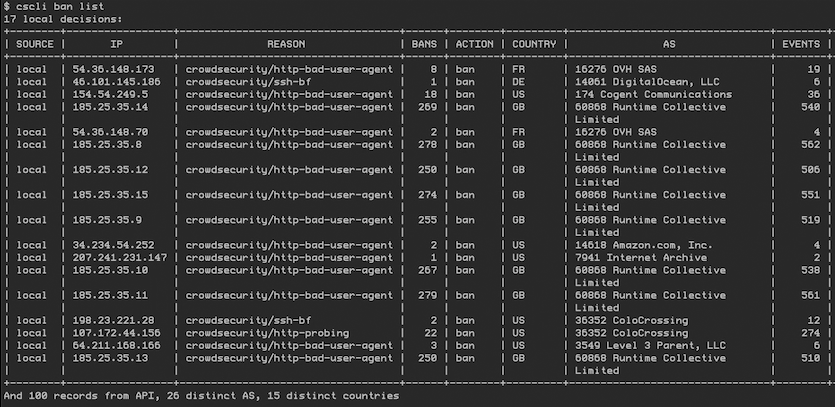Click the REASON column header
835x407 pixels.
click(291, 44)
